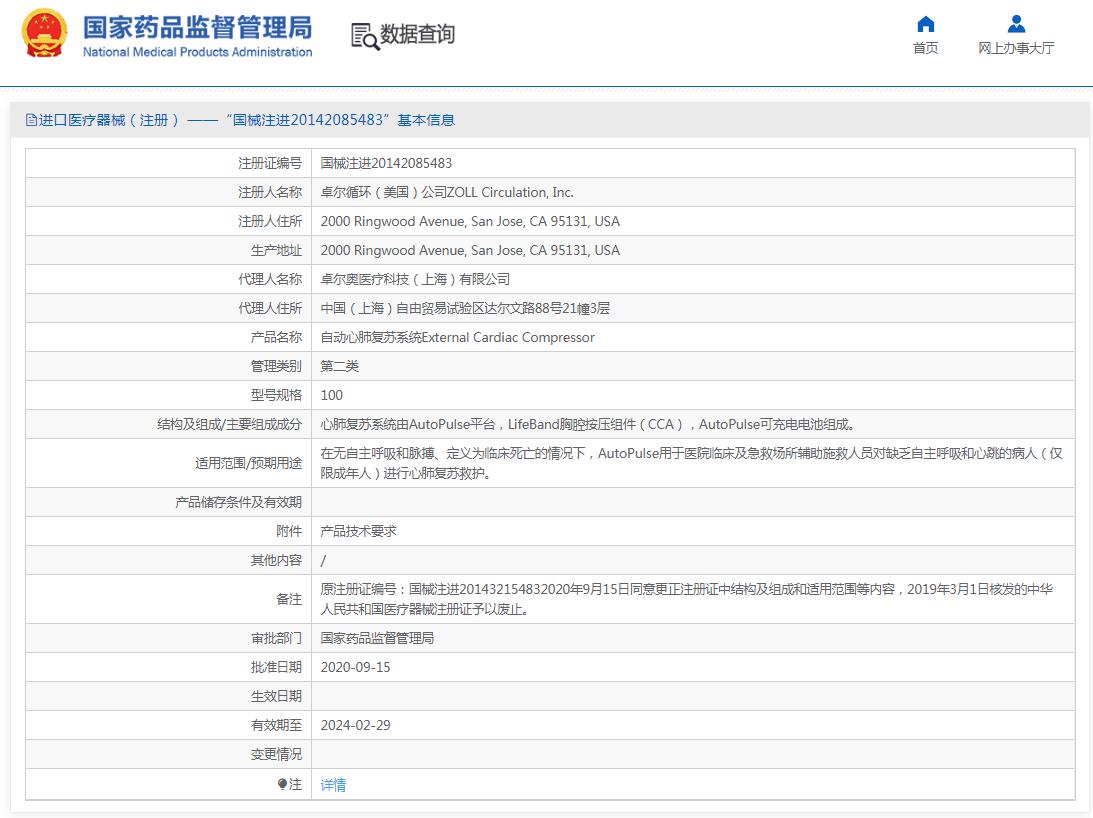Select the 产品技术要求 attachment text
Image resolution: width=1093 pixels, height=818 pixels.
coord(358,531)
